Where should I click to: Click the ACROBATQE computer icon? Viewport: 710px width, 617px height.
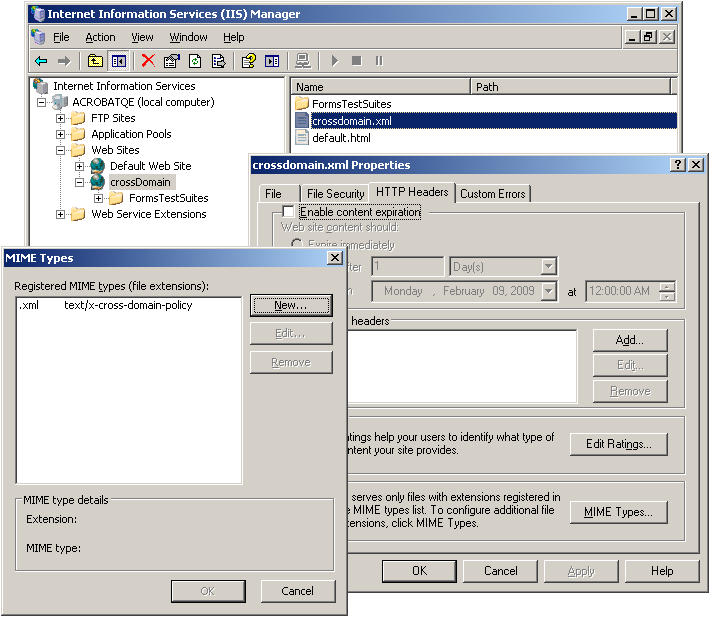60,102
